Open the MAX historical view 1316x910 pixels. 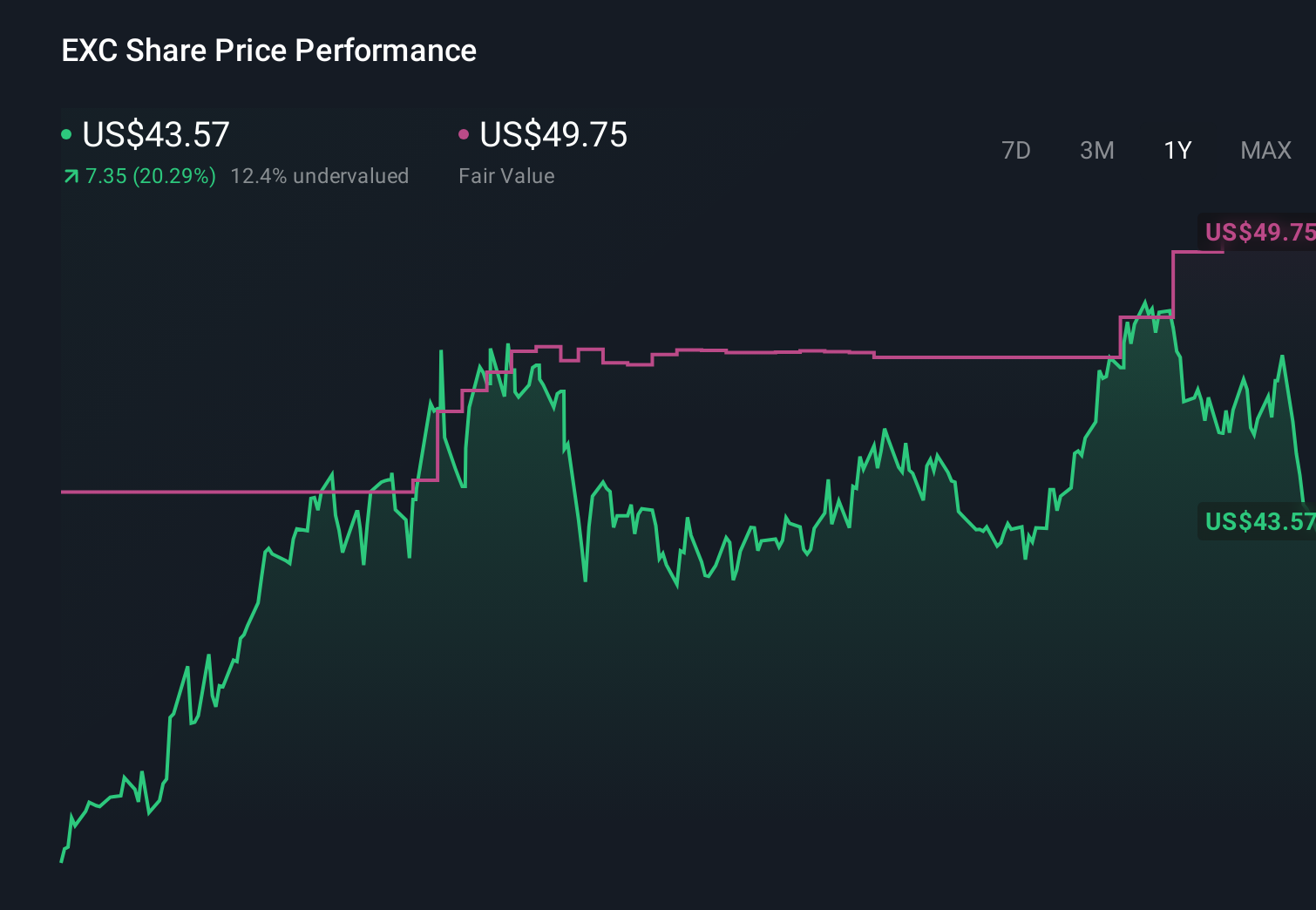[1265, 150]
